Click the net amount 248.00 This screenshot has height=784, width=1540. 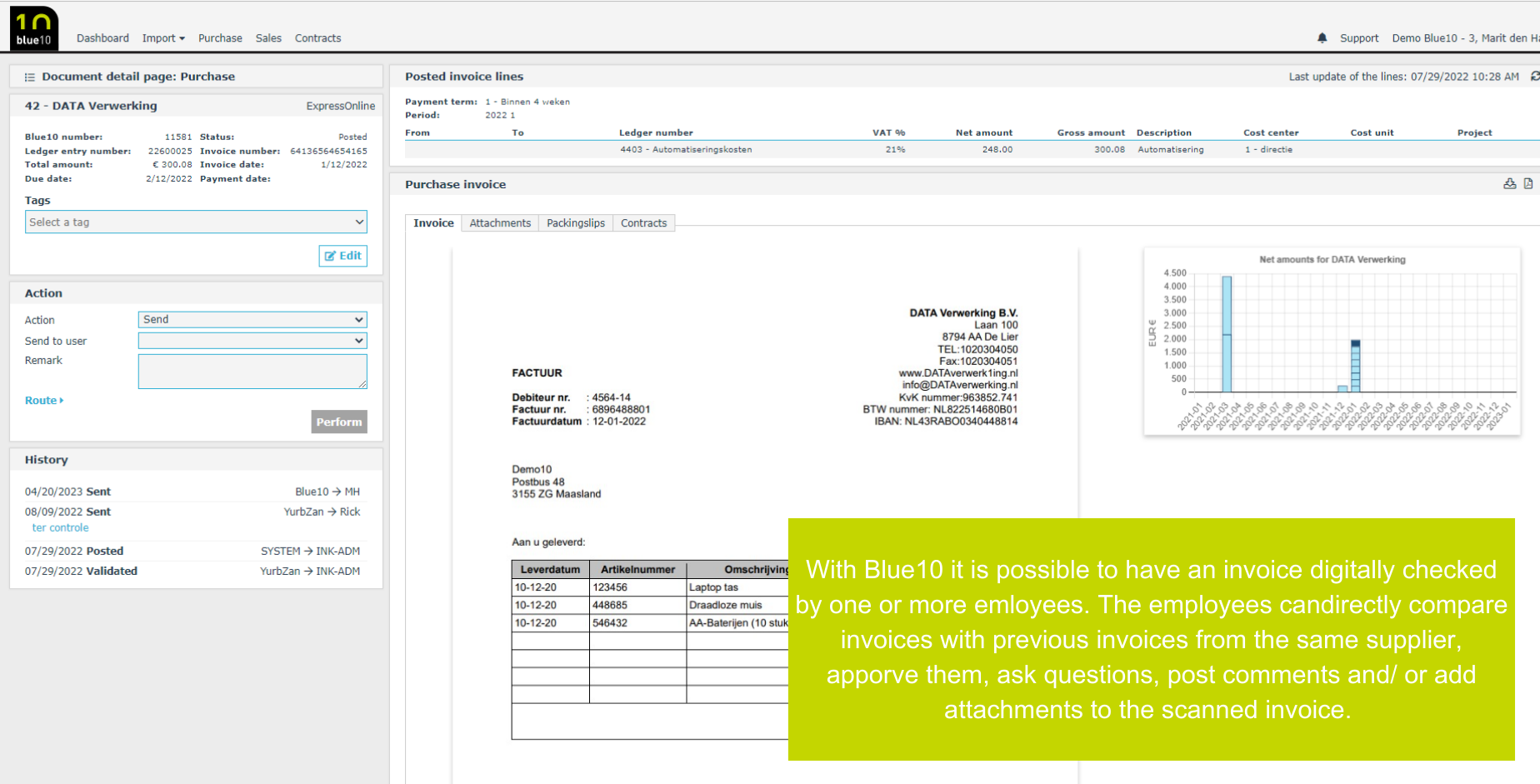tap(997, 150)
